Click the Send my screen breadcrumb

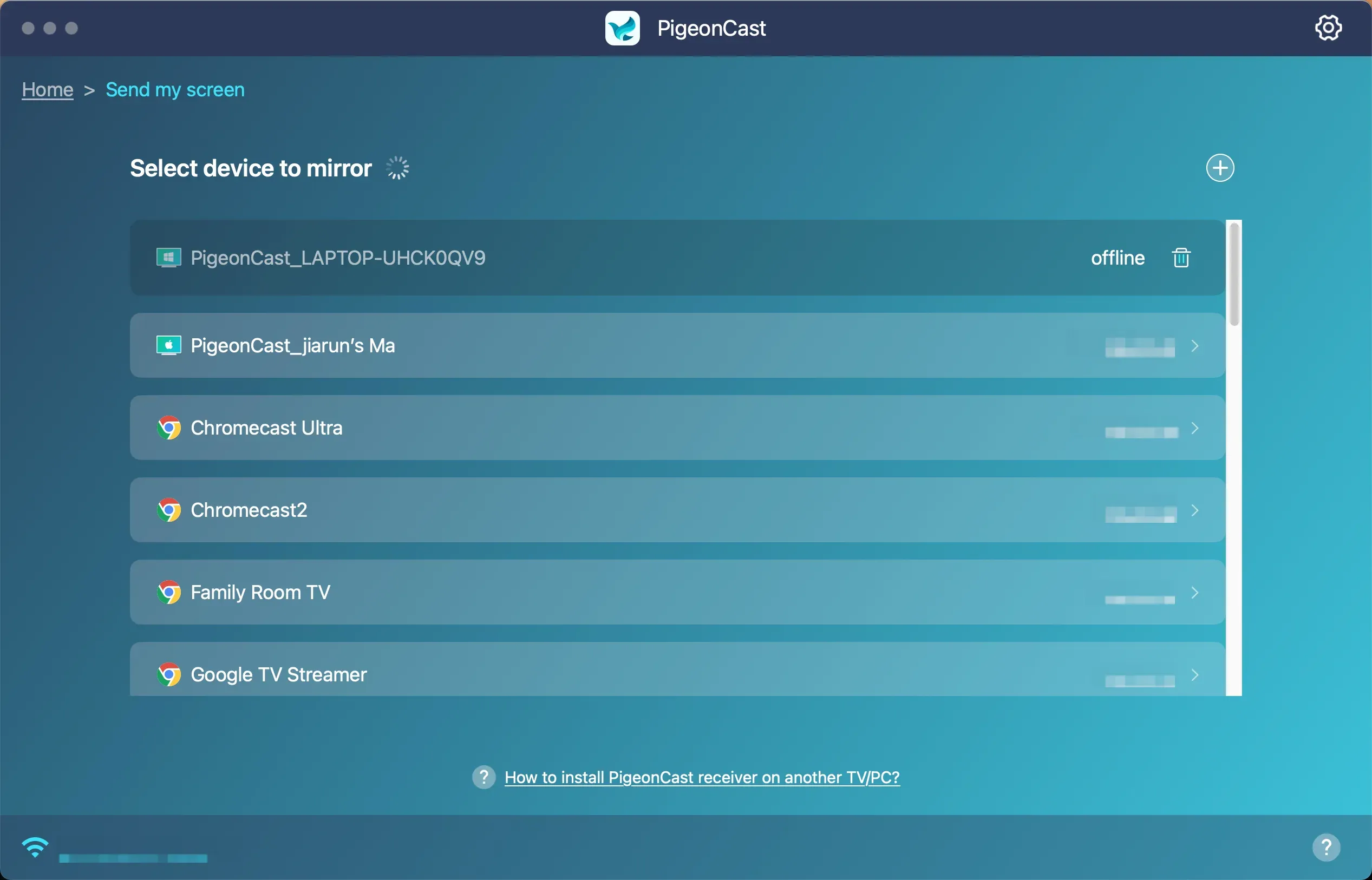pos(175,90)
